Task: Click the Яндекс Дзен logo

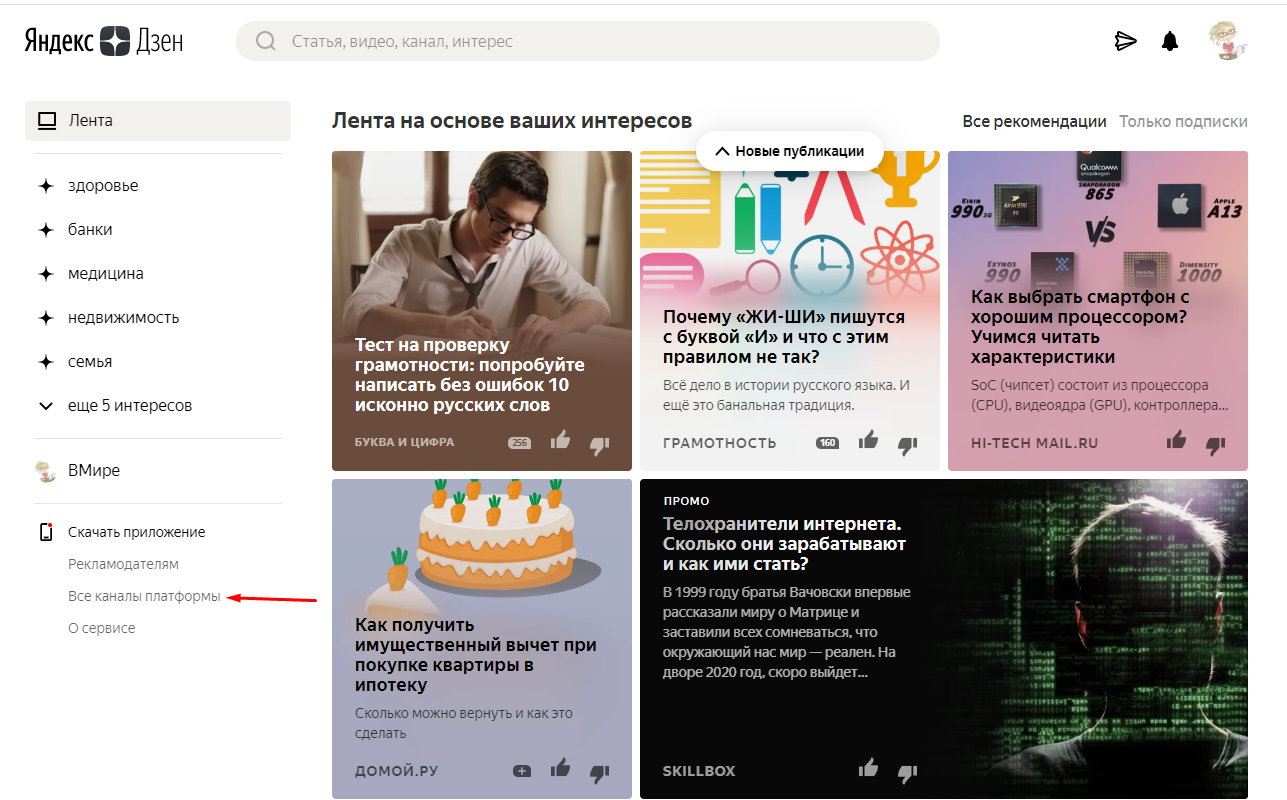Action: coord(104,41)
